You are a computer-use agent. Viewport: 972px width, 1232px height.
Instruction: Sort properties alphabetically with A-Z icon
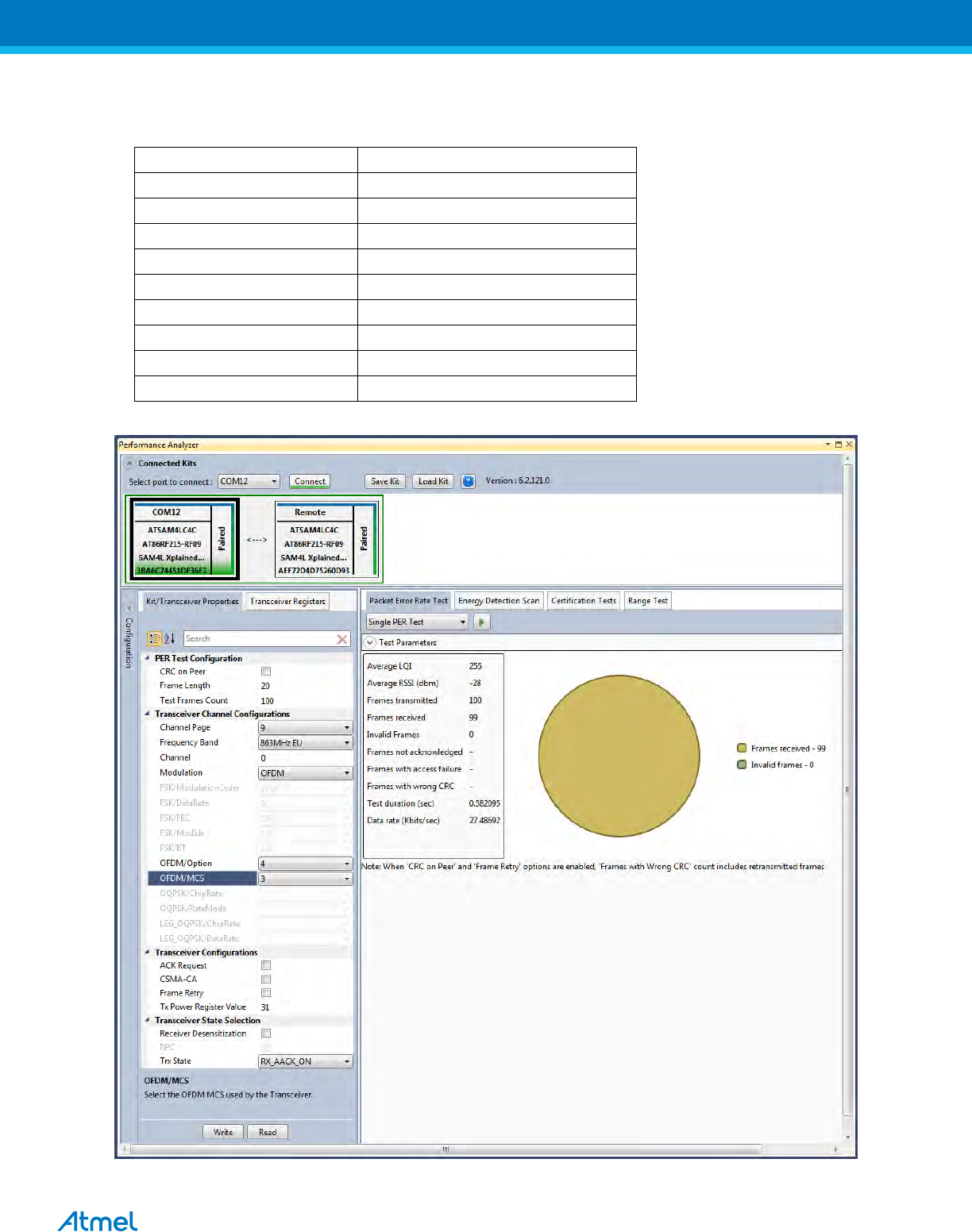click(x=169, y=639)
